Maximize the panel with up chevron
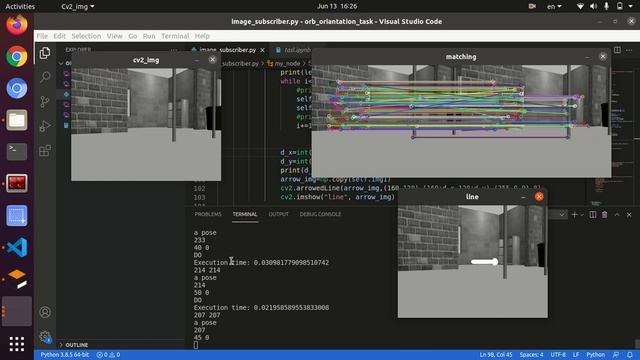 [x=617, y=215]
